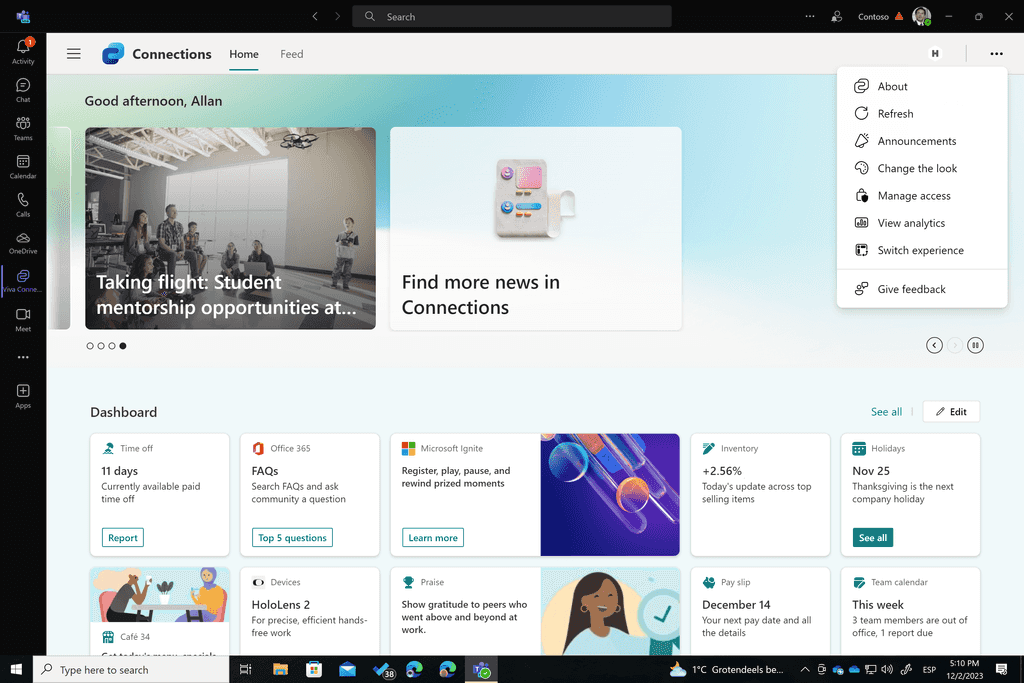Go to previous news carousel slide
The image size is (1024, 683).
(934, 345)
